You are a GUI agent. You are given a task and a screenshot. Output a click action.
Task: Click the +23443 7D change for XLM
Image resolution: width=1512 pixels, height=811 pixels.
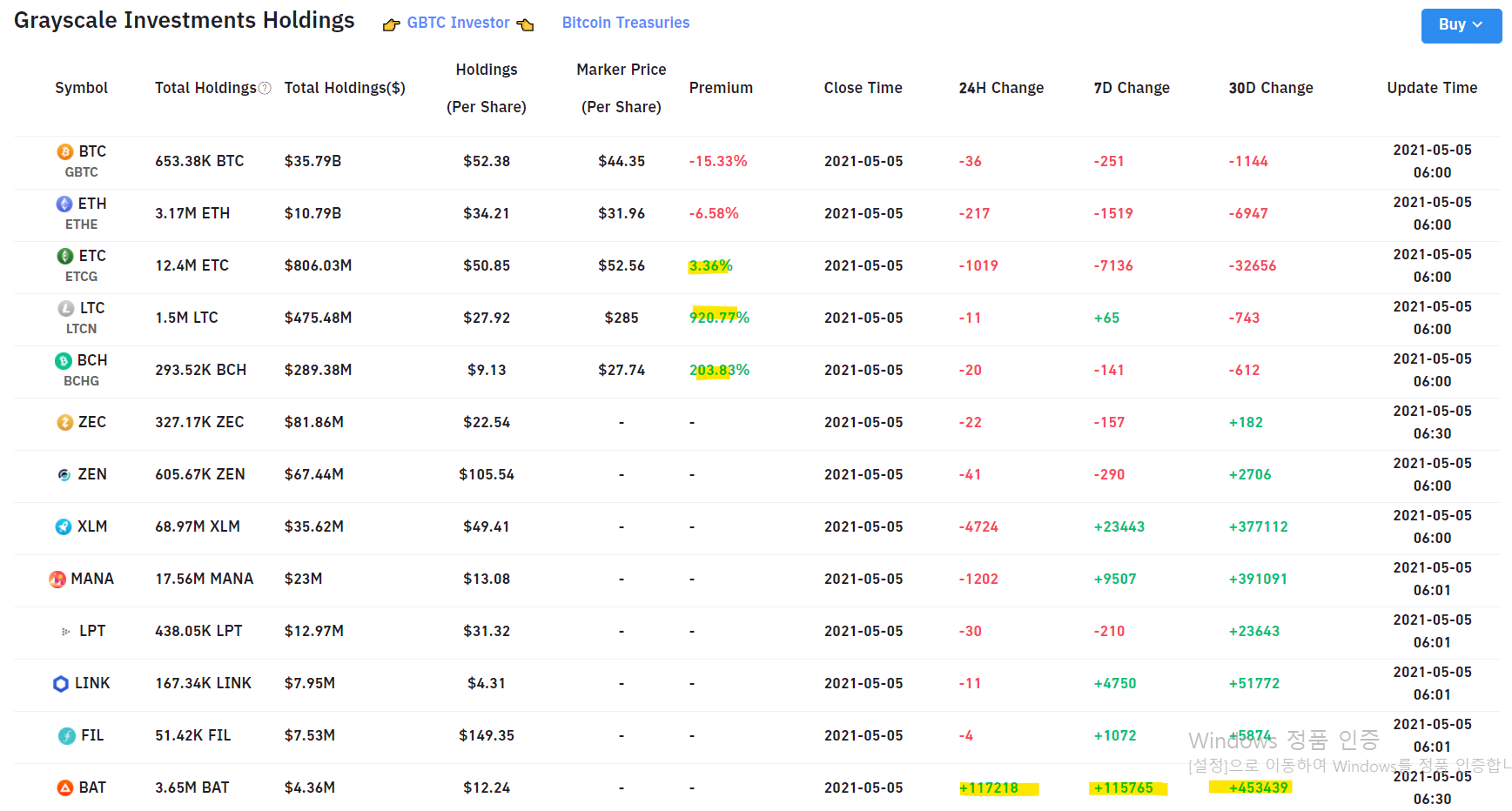click(x=1119, y=526)
